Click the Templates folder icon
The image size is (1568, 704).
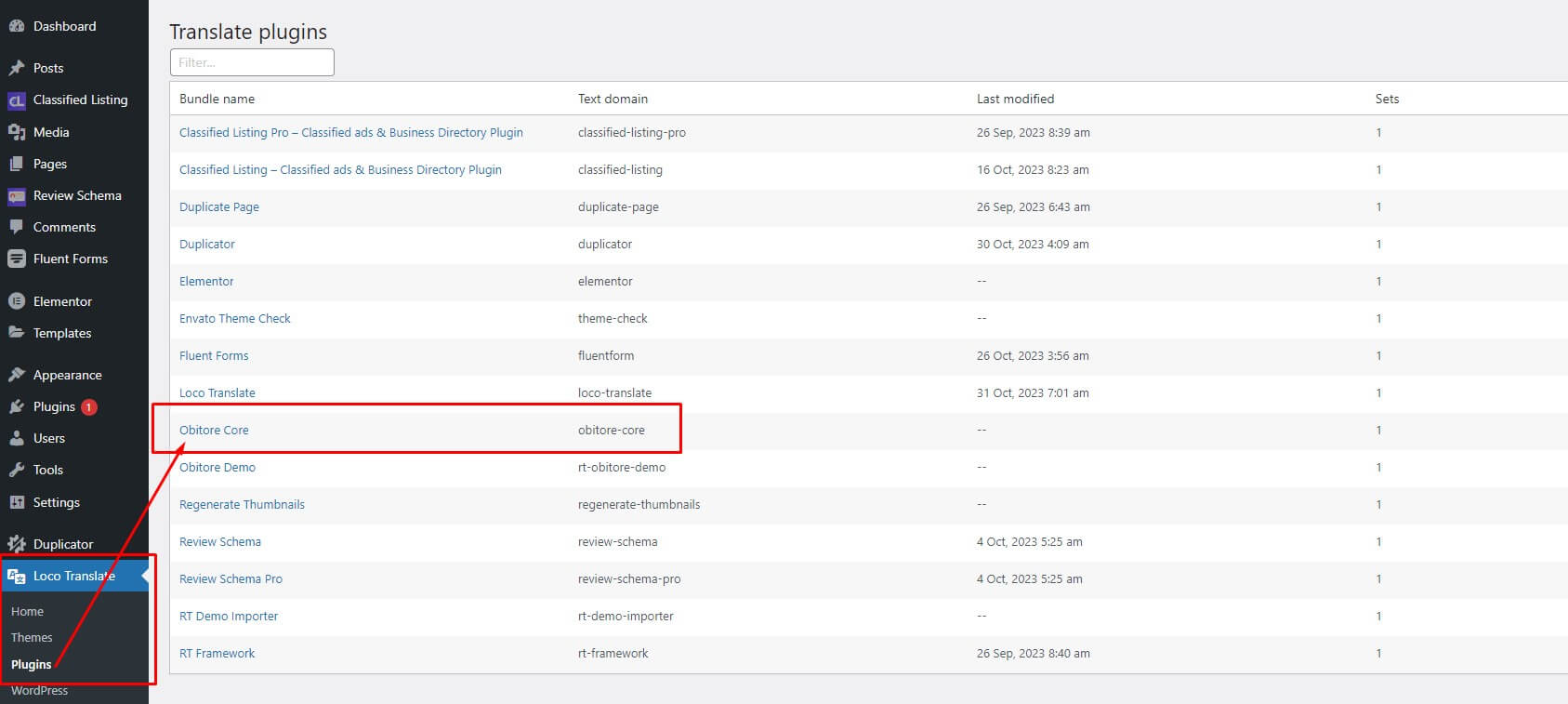(x=17, y=333)
